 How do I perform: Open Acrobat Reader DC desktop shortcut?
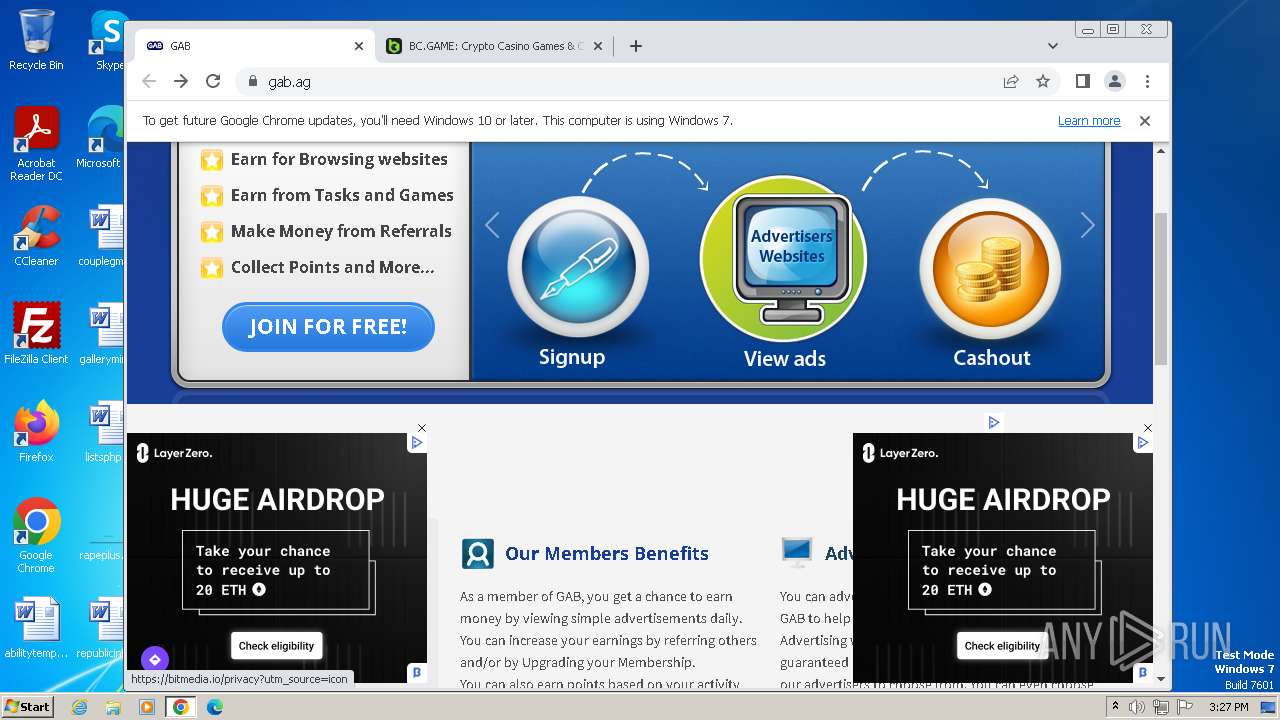pyautogui.click(x=36, y=144)
